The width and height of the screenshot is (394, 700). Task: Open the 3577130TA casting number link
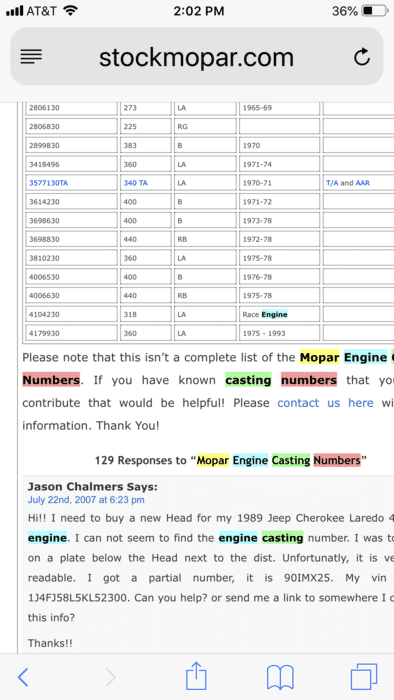pyautogui.click(x=49, y=183)
